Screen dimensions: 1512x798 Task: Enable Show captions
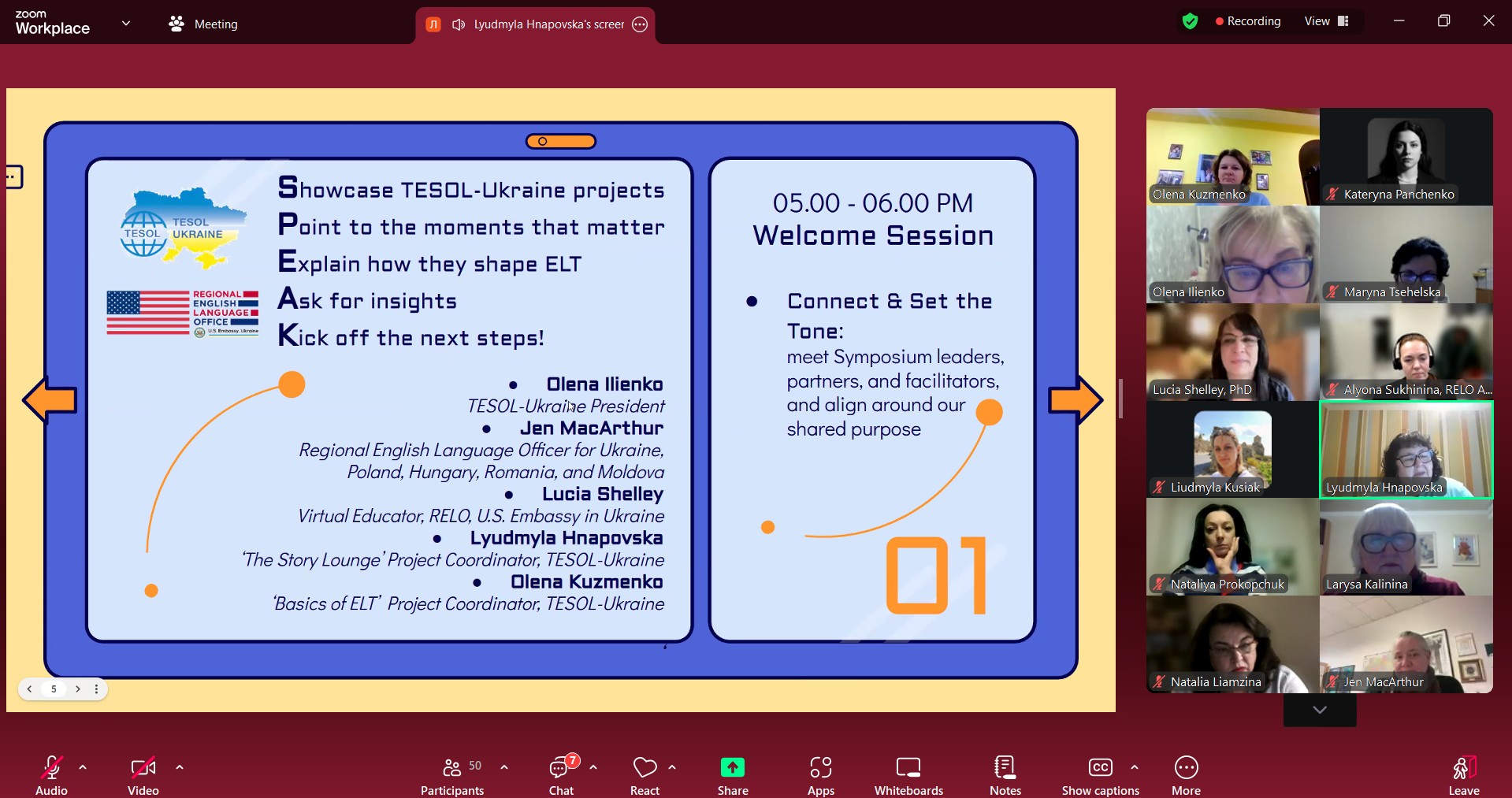[x=1100, y=775]
